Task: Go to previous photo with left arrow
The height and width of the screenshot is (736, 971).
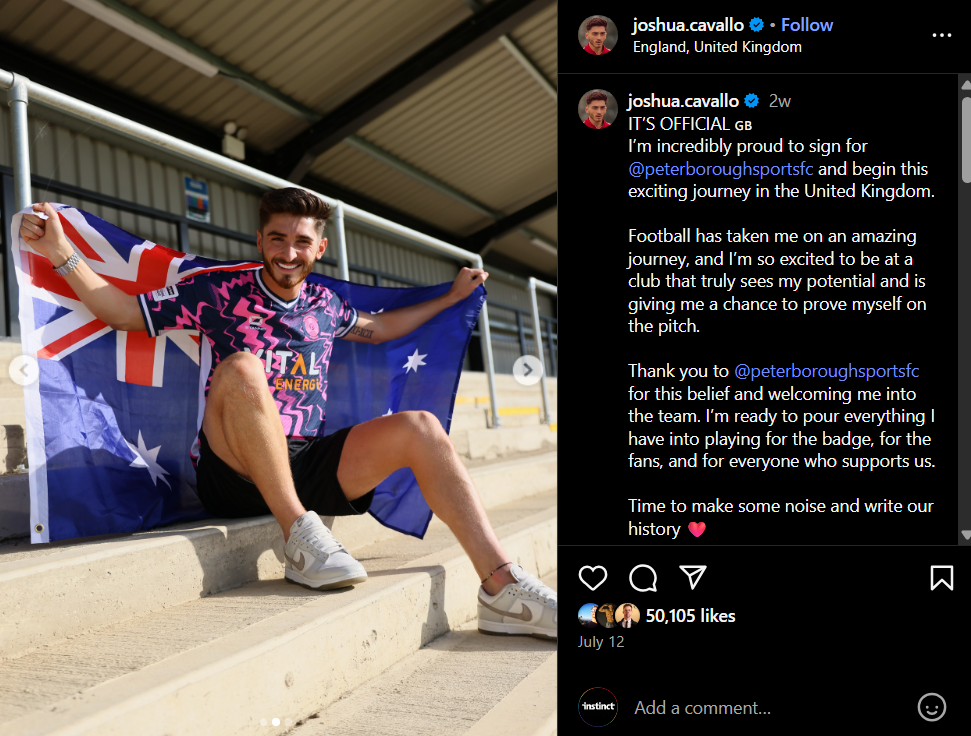Action: (x=24, y=370)
